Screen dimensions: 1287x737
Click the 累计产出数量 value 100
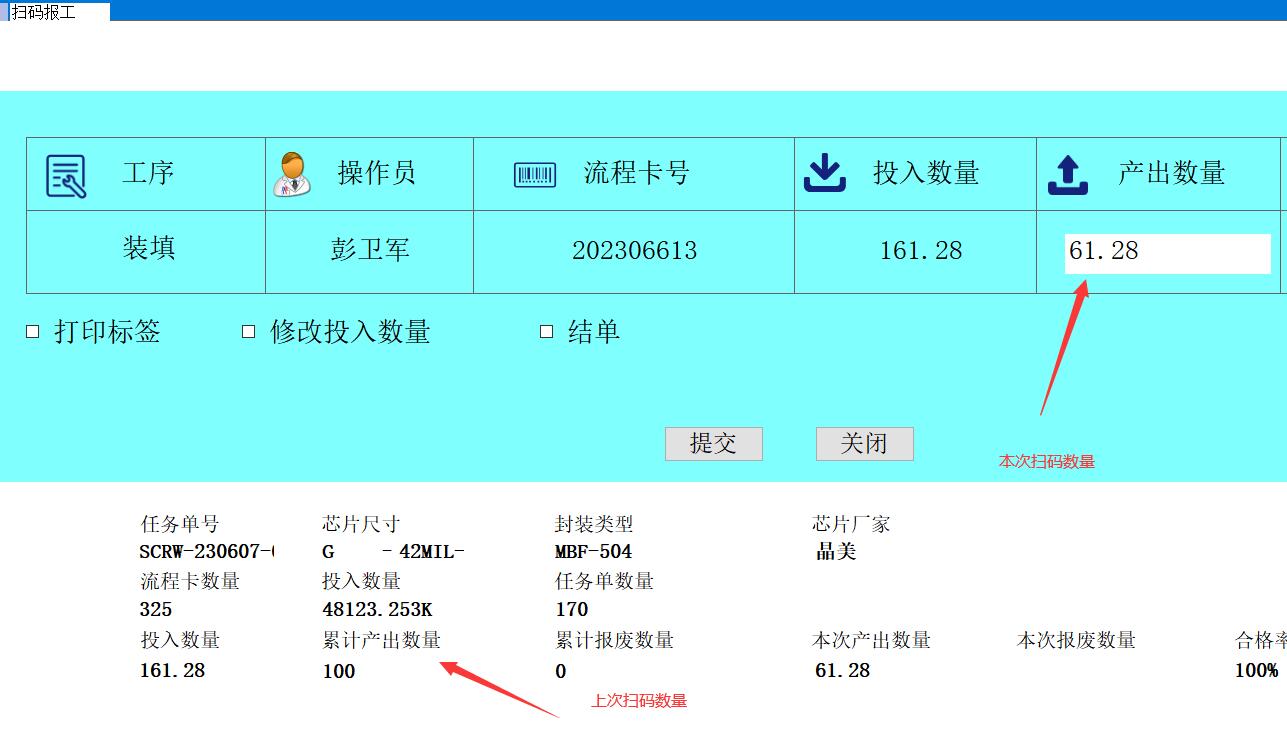339,671
